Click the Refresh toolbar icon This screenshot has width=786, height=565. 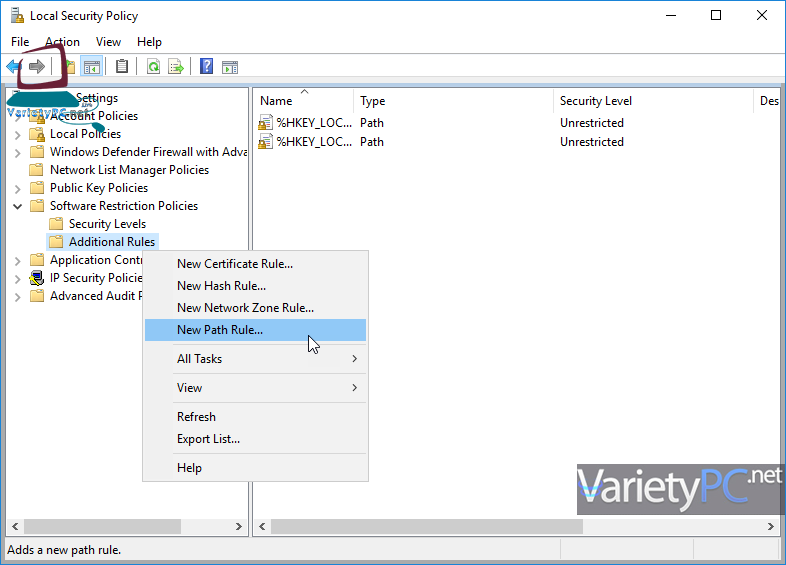coord(153,66)
